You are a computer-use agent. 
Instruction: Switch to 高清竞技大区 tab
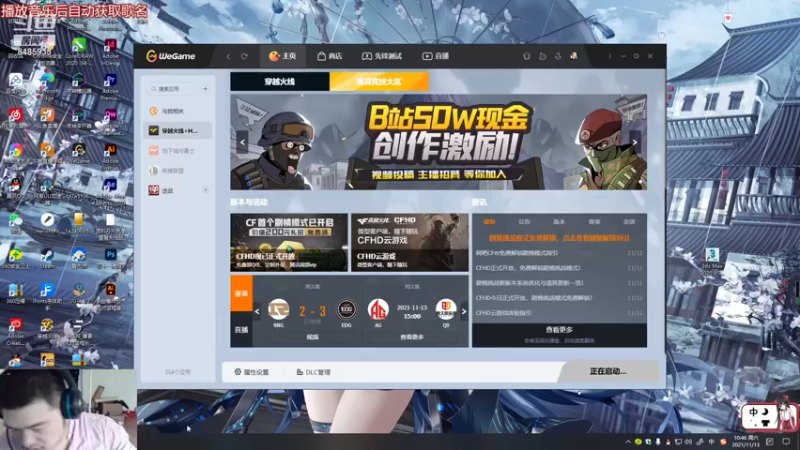(x=379, y=82)
